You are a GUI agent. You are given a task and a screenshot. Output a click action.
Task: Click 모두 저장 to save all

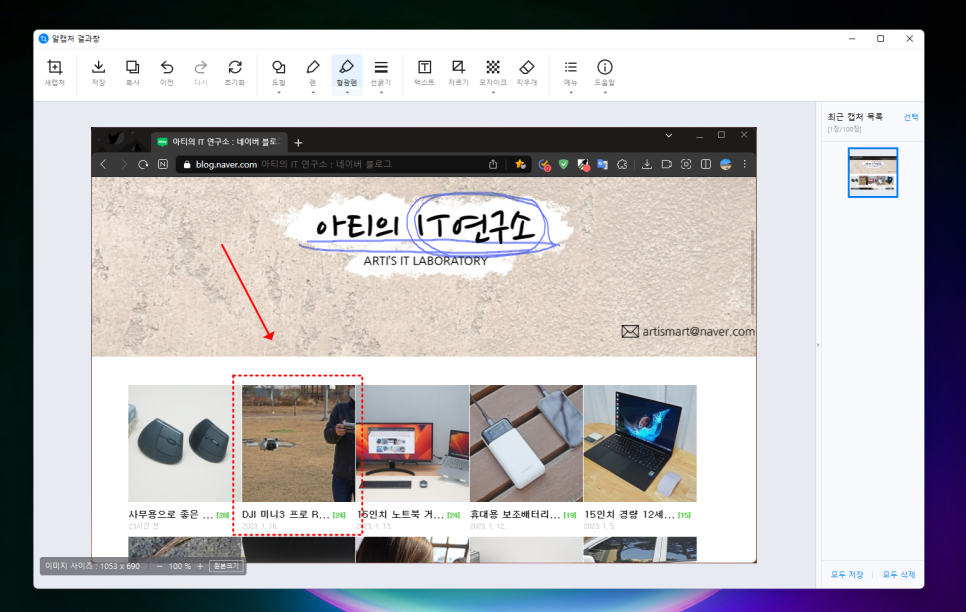pyautogui.click(x=847, y=574)
